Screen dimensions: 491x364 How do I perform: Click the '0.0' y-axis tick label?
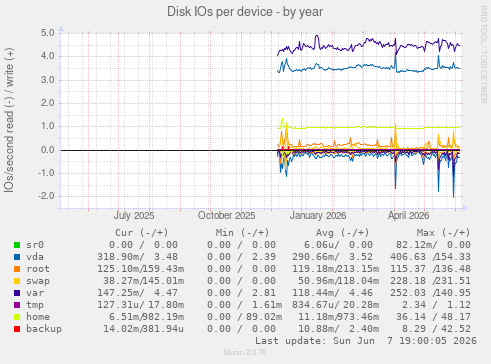pyautogui.click(x=47, y=150)
